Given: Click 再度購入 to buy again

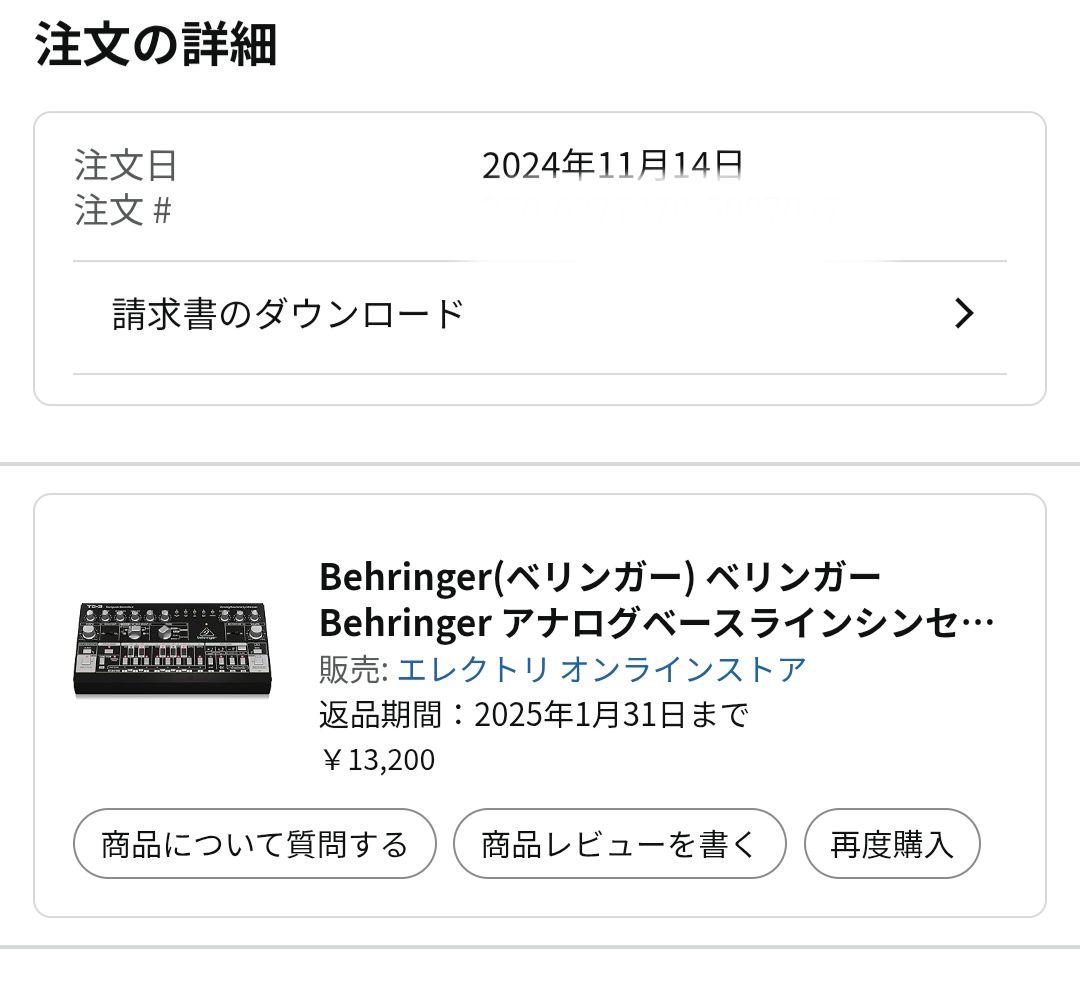Looking at the screenshot, I should click(891, 843).
